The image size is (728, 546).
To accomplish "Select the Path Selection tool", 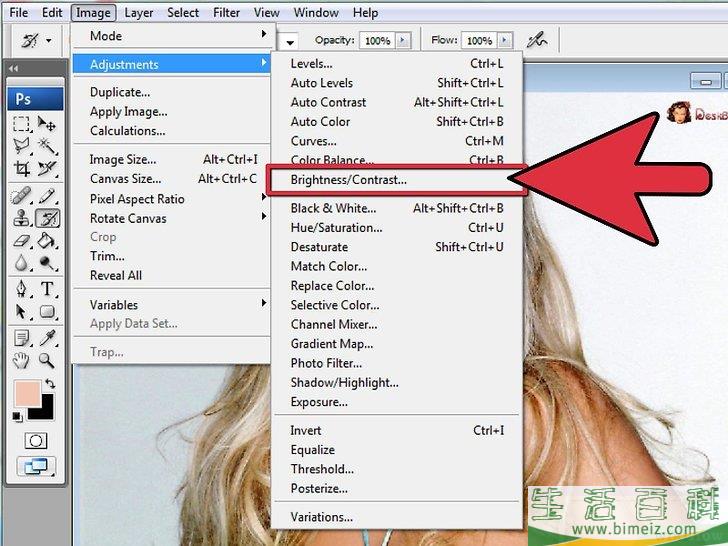I will [x=21, y=311].
